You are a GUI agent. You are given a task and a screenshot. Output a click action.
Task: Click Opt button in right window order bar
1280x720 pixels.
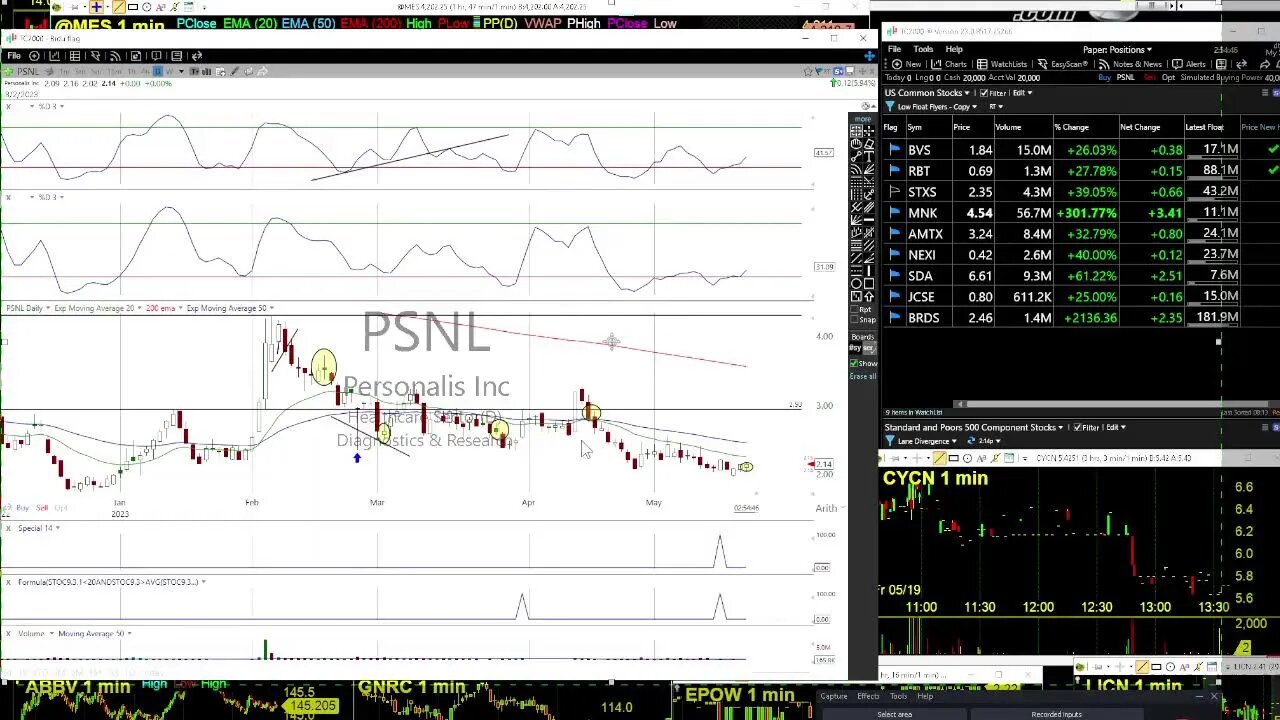tap(1168, 77)
